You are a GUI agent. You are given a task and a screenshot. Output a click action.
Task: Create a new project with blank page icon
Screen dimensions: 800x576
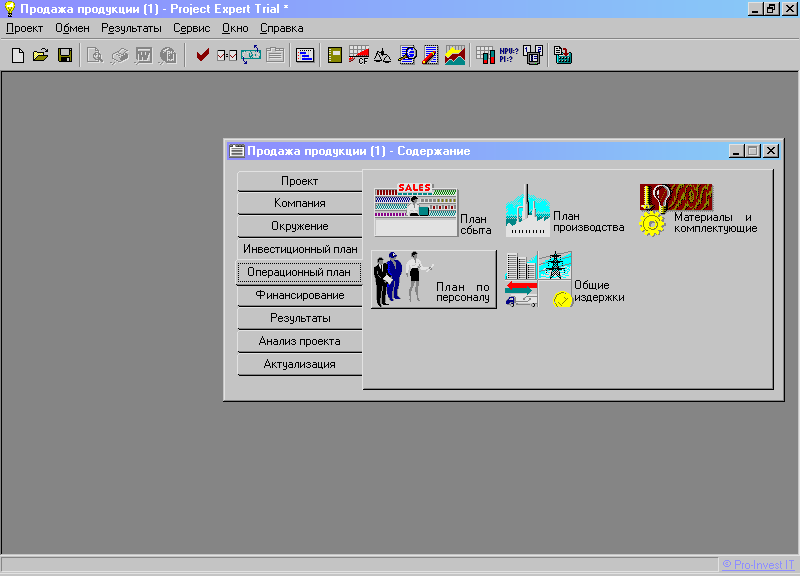point(18,55)
